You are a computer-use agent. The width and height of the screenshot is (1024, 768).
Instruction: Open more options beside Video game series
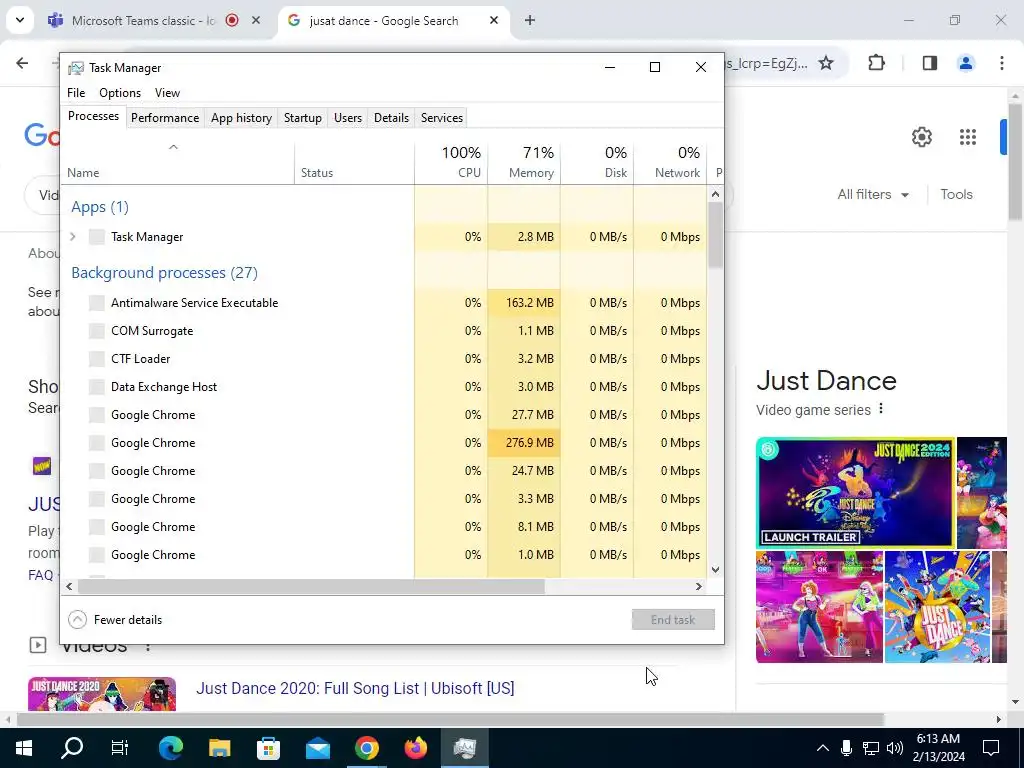pos(881,409)
